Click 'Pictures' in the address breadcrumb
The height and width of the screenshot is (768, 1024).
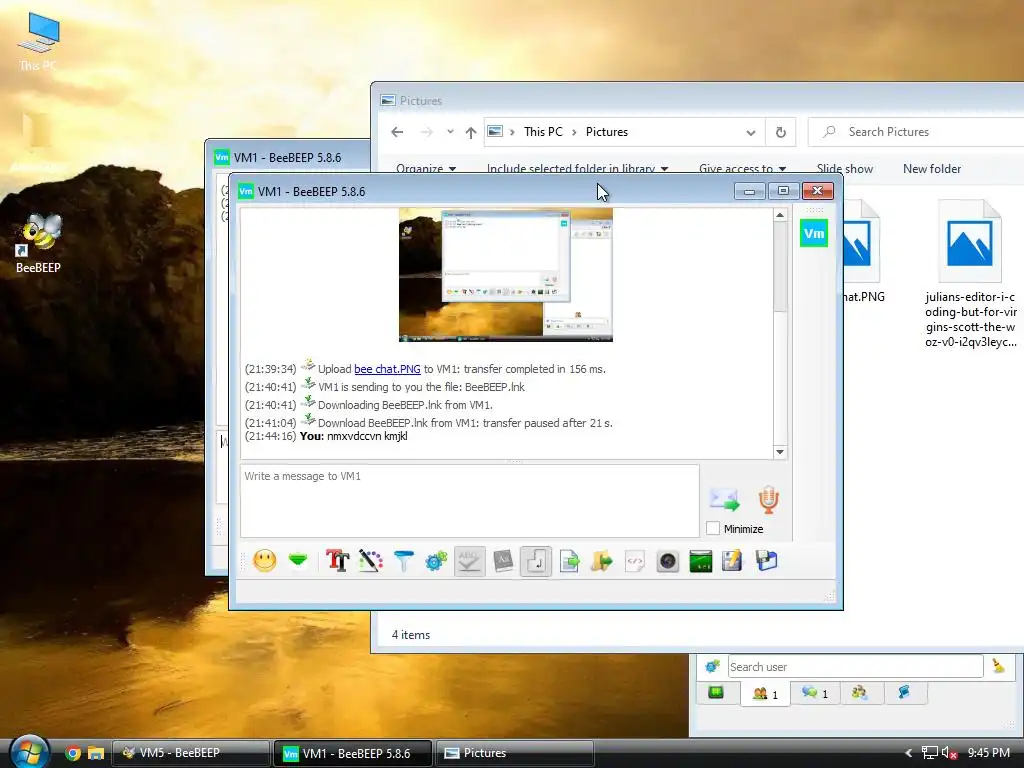607,132
